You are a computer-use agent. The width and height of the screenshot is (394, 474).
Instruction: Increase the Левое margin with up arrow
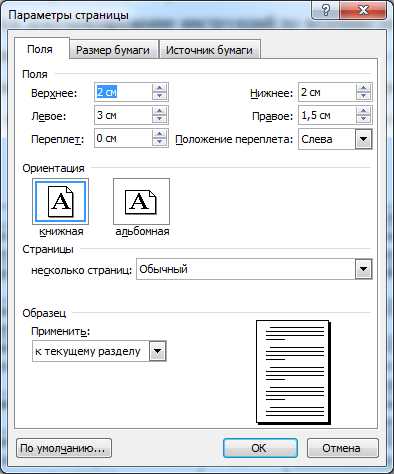(x=160, y=111)
